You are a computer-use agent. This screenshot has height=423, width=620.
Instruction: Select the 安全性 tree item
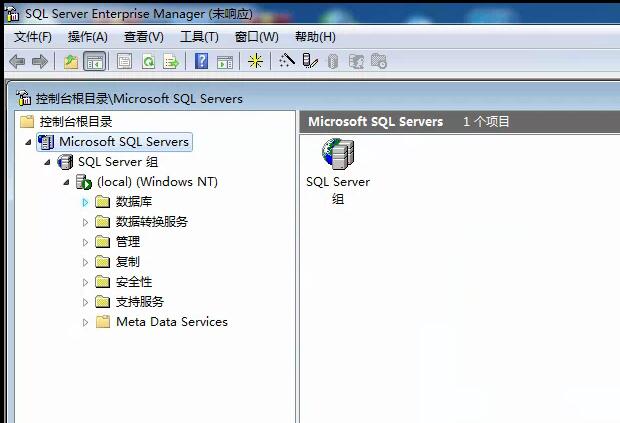tap(134, 282)
